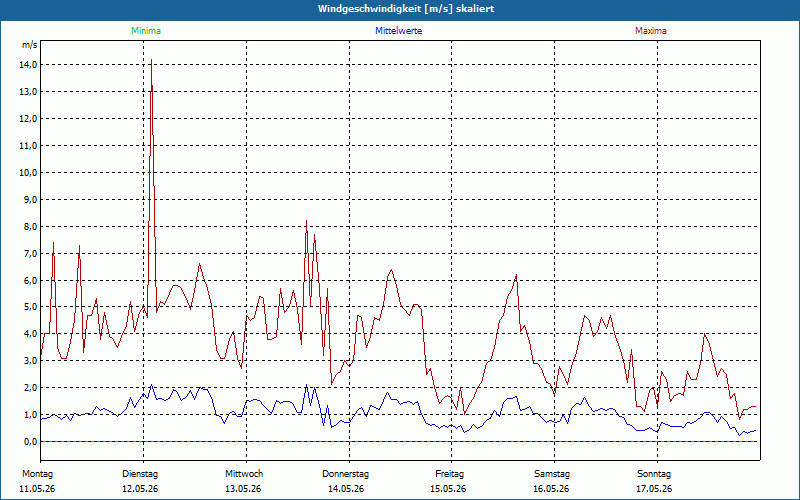Click the date 13.05.26
This screenshot has height=500, width=800.
coord(243,489)
